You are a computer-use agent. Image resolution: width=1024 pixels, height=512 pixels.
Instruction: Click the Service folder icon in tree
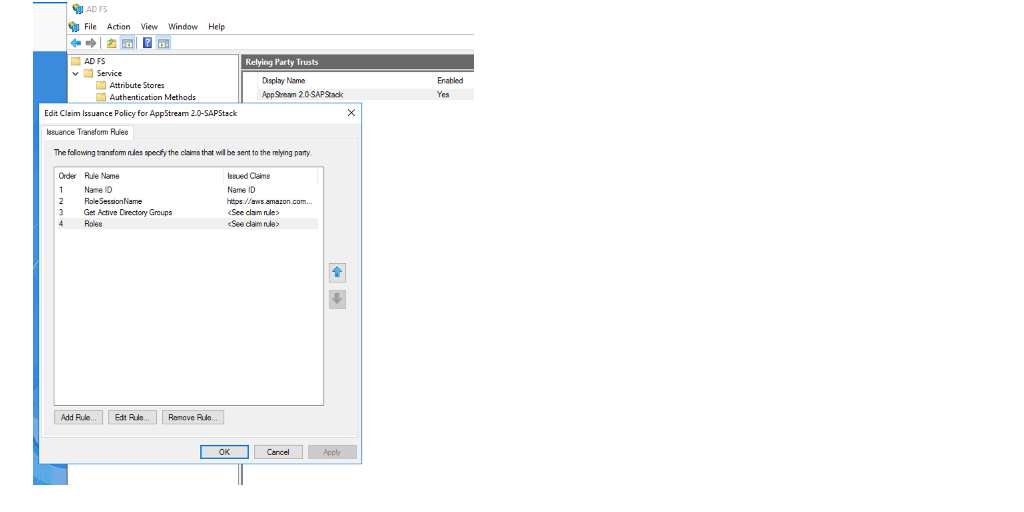click(x=88, y=73)
